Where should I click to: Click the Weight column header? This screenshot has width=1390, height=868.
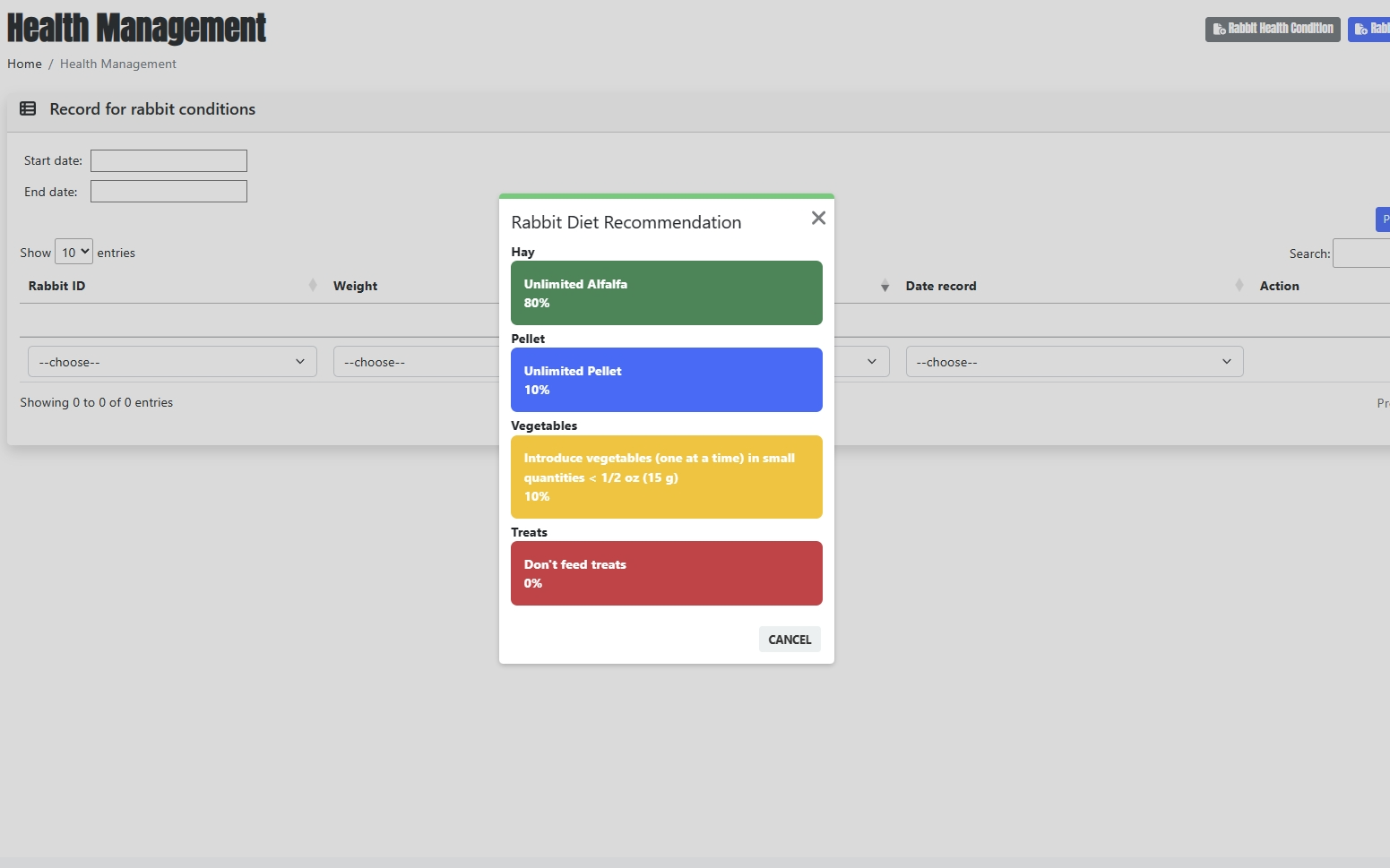pyautogui.click(x=356, y=287)
